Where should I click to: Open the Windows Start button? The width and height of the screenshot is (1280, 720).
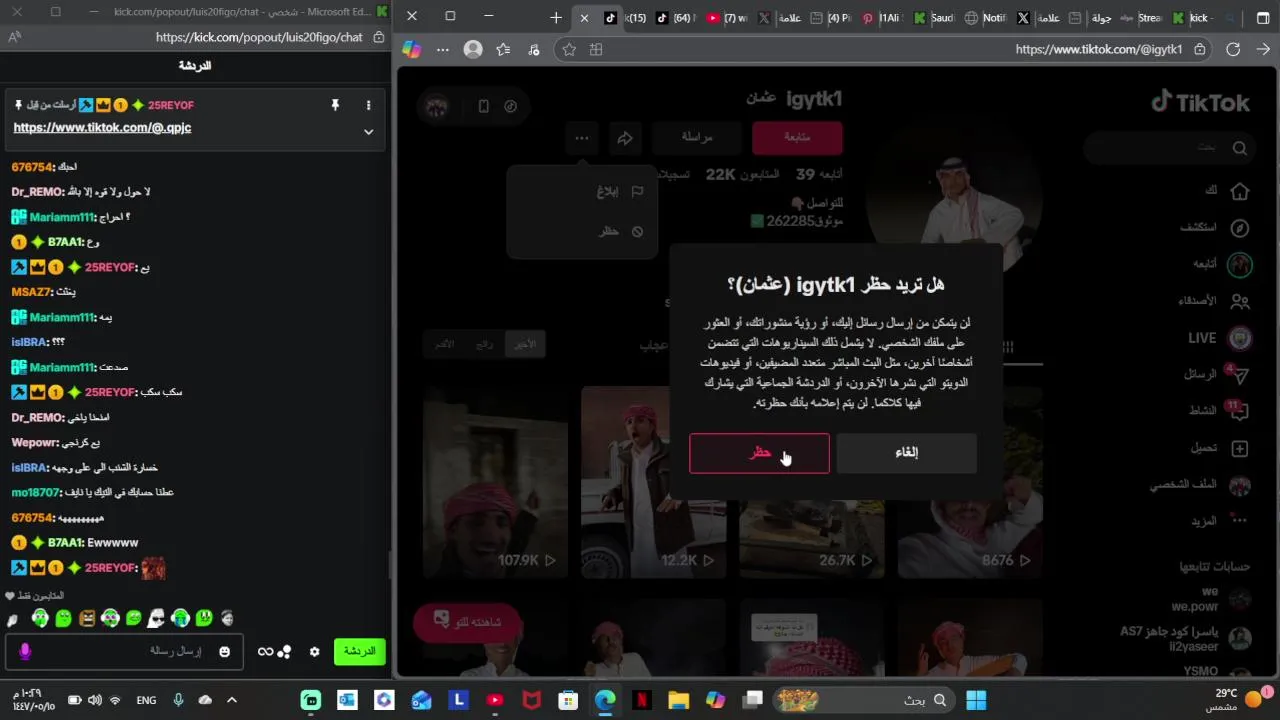976,700
